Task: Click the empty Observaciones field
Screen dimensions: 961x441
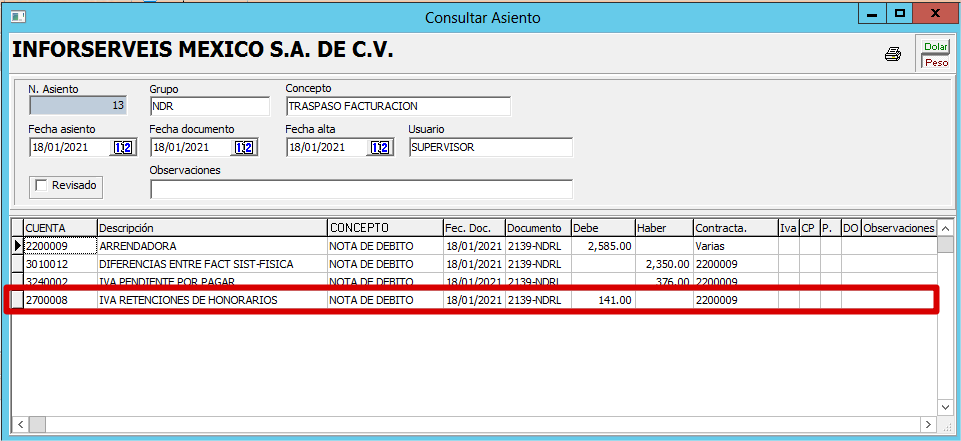Action: pyautogui.click(x=362, y=189)
